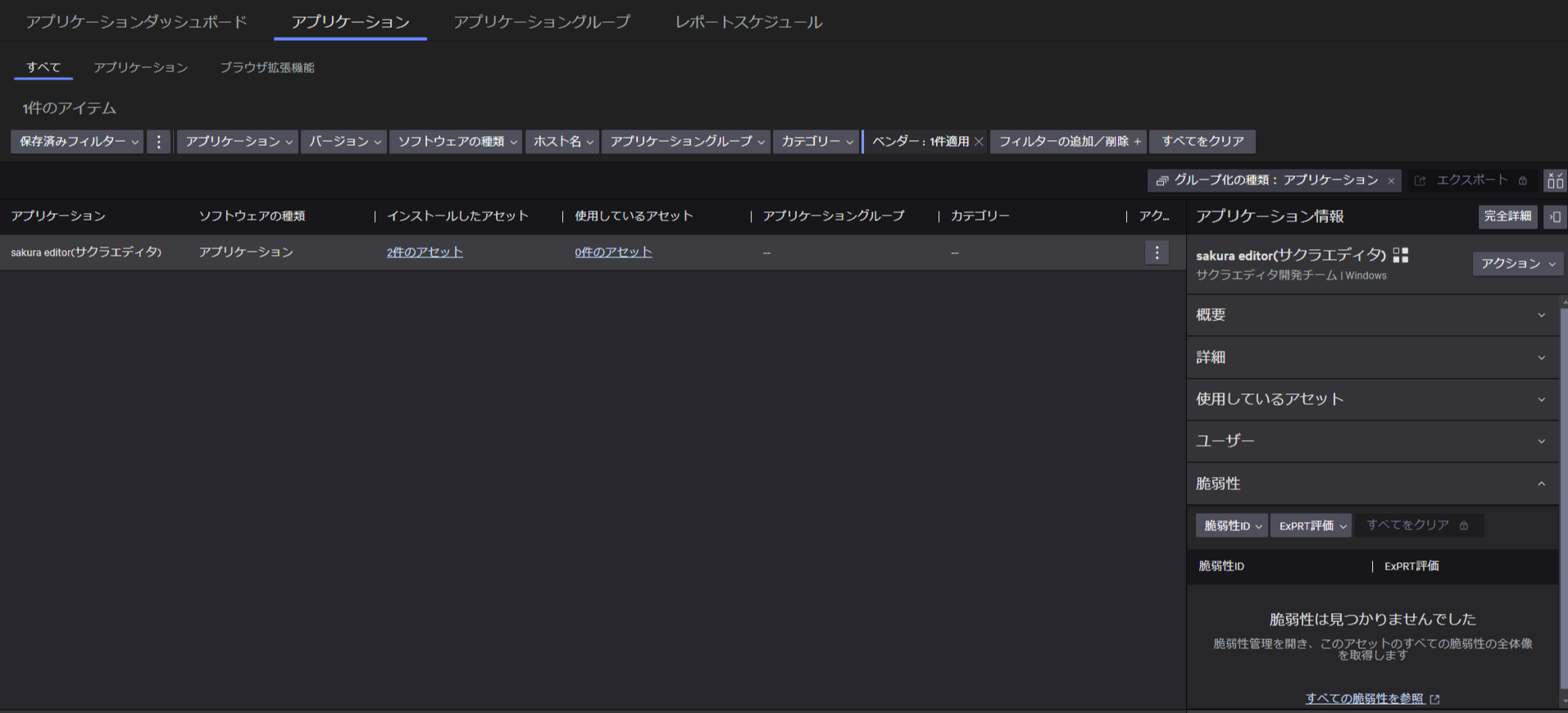Open the ソフトウェアの種類 filter dropdown

(456, 142)
